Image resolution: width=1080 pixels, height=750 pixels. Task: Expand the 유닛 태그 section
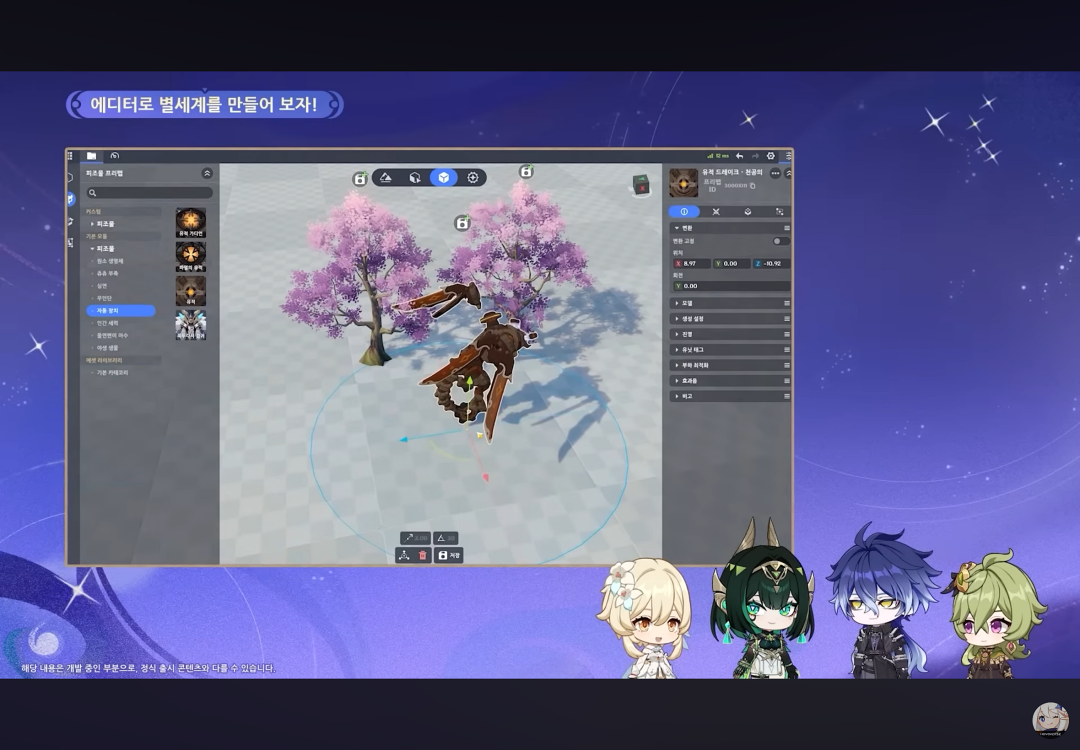(x=730, y=350)
